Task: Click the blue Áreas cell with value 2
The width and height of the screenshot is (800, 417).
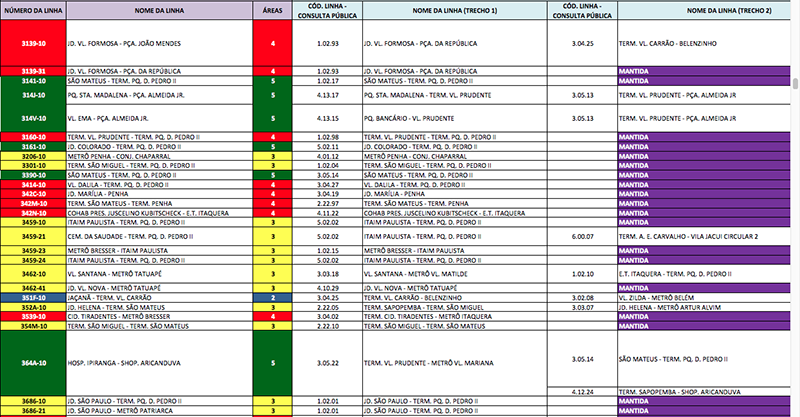Action: pyautogui.click(x=272, y=298)
